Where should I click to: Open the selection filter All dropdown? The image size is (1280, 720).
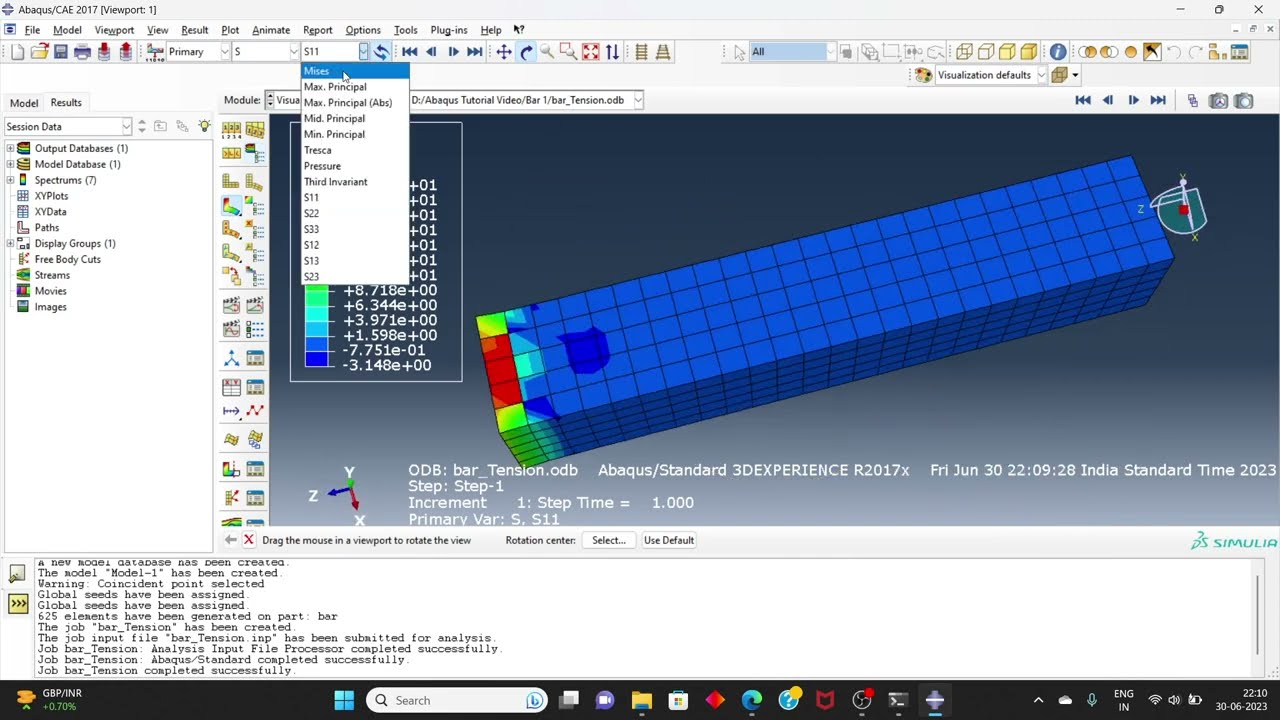(x=832, y=52)
